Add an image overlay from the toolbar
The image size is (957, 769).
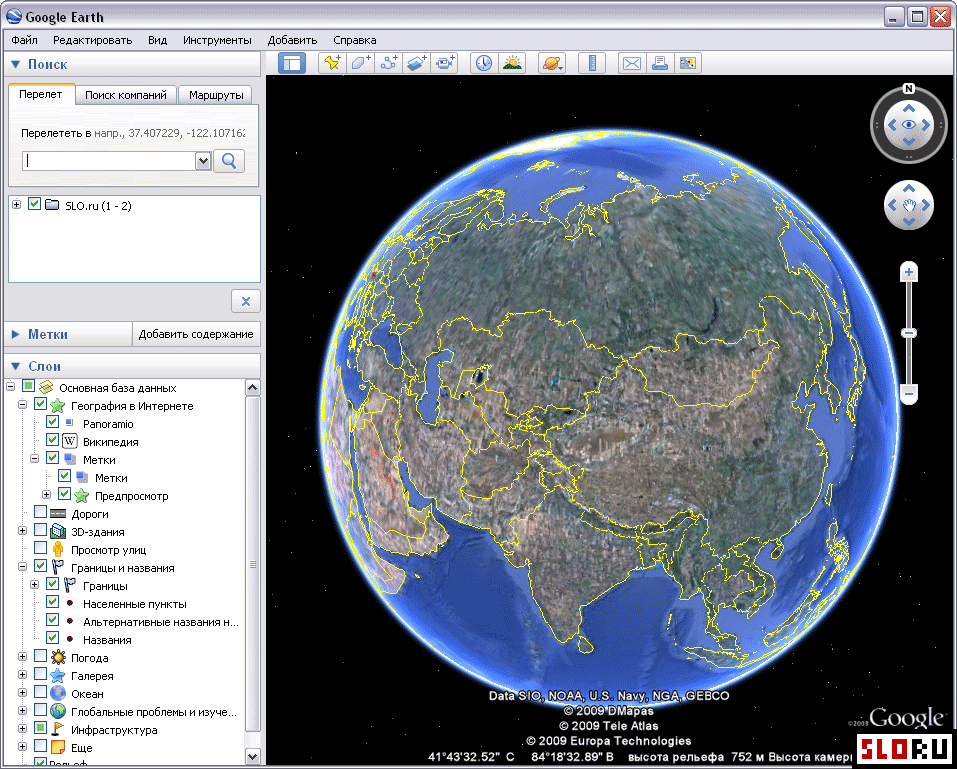pyautogui.click(x=416, y=63)
